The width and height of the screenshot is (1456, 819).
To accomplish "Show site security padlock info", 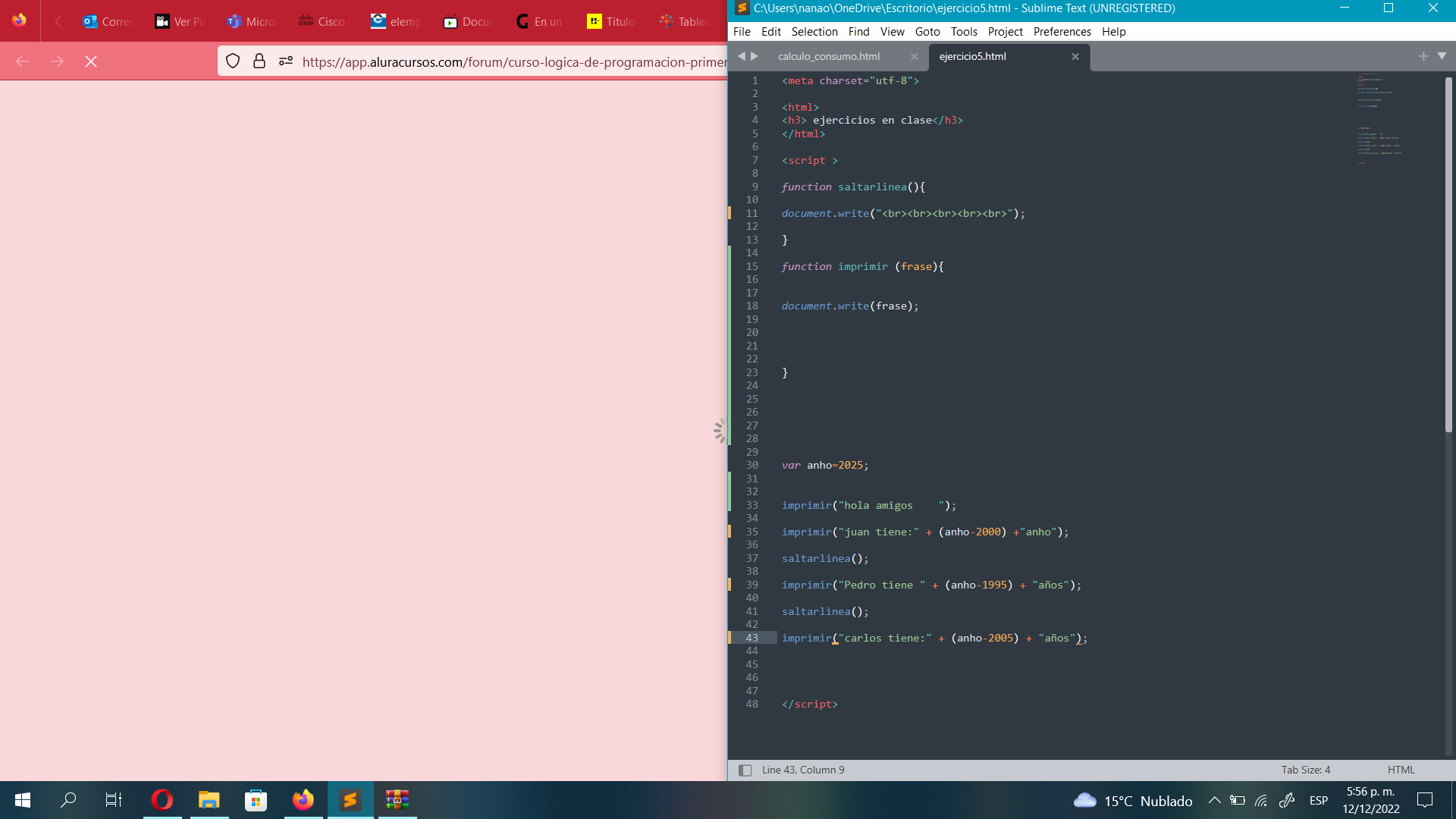I will click(x=259, y=61).
